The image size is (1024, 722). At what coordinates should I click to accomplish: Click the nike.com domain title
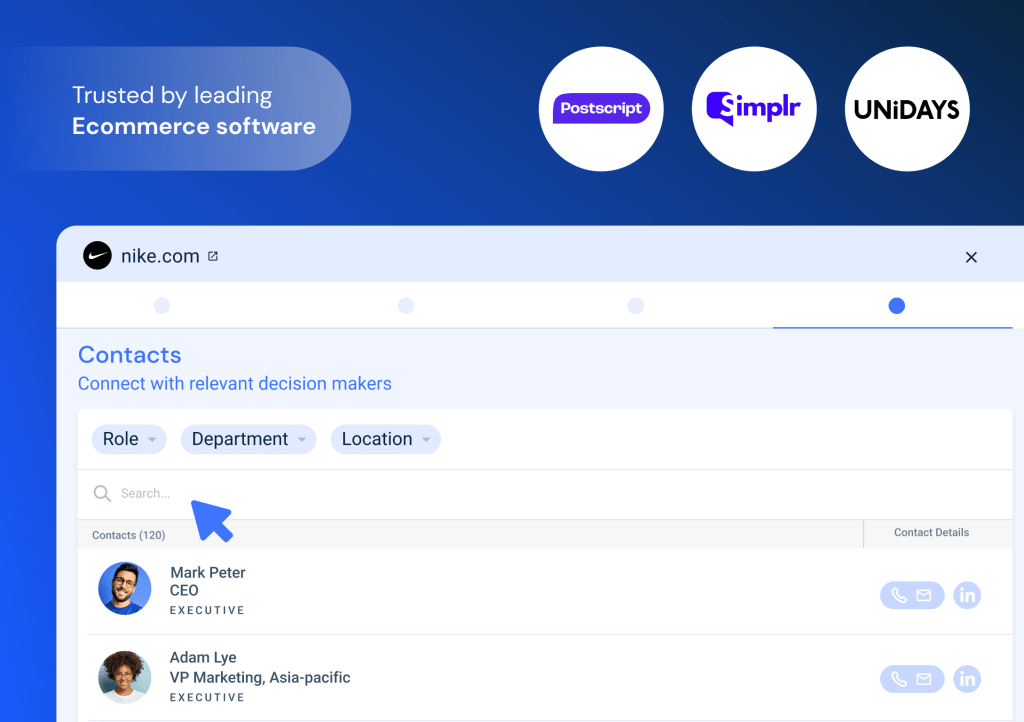point(160,256)
